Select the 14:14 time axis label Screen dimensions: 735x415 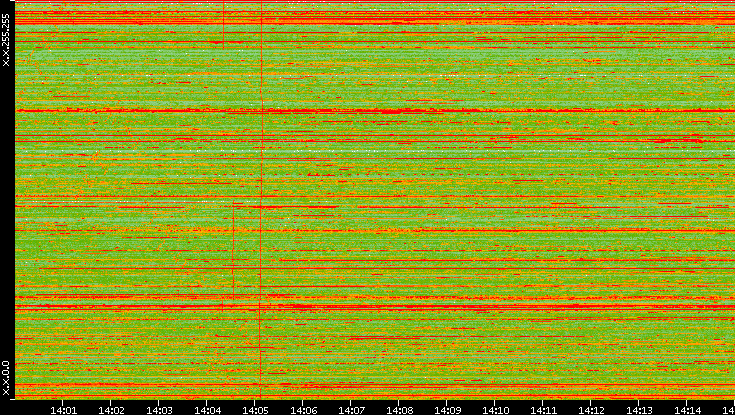pos(687,410)
